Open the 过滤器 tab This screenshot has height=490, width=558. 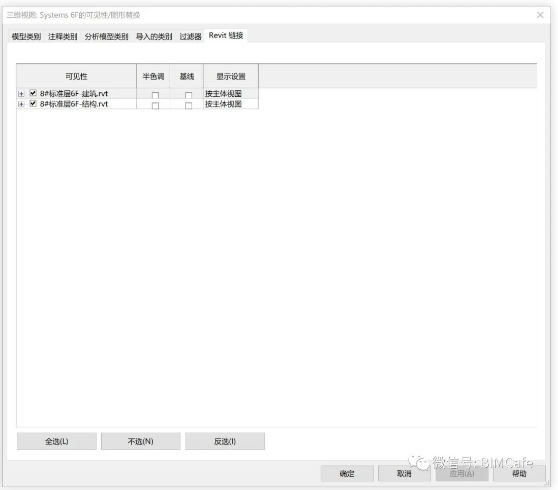[x=190, y=36]
